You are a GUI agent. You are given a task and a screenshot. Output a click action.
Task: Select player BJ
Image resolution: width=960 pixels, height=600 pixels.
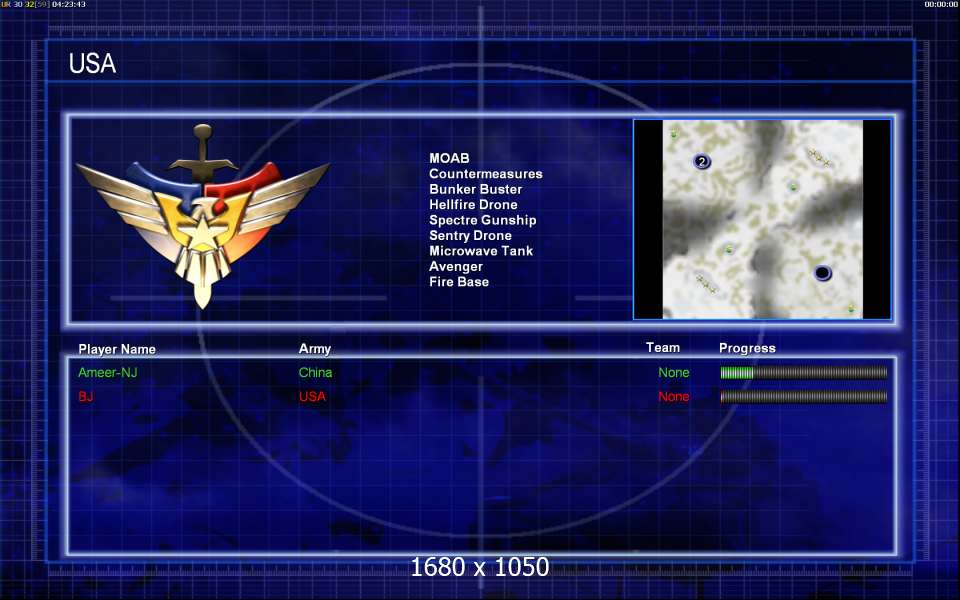(x=86, y=396)
